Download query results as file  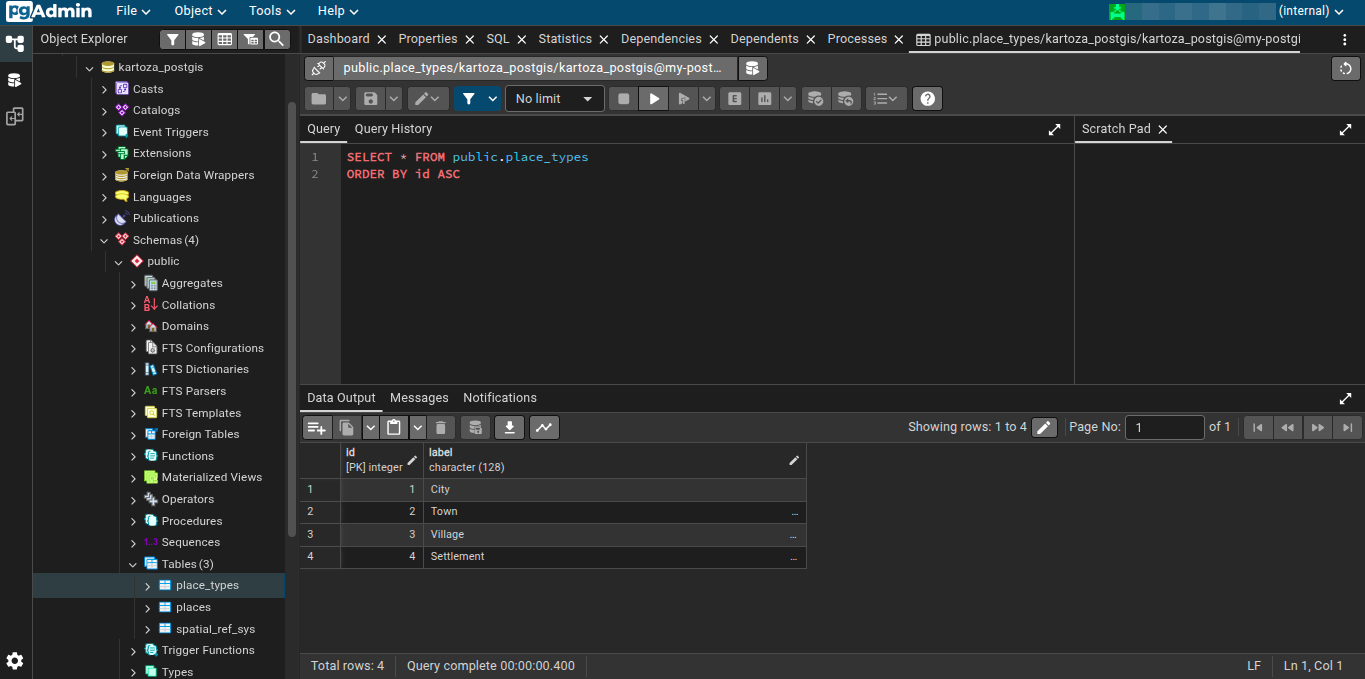pyautogui.click(x=509, y=428)
